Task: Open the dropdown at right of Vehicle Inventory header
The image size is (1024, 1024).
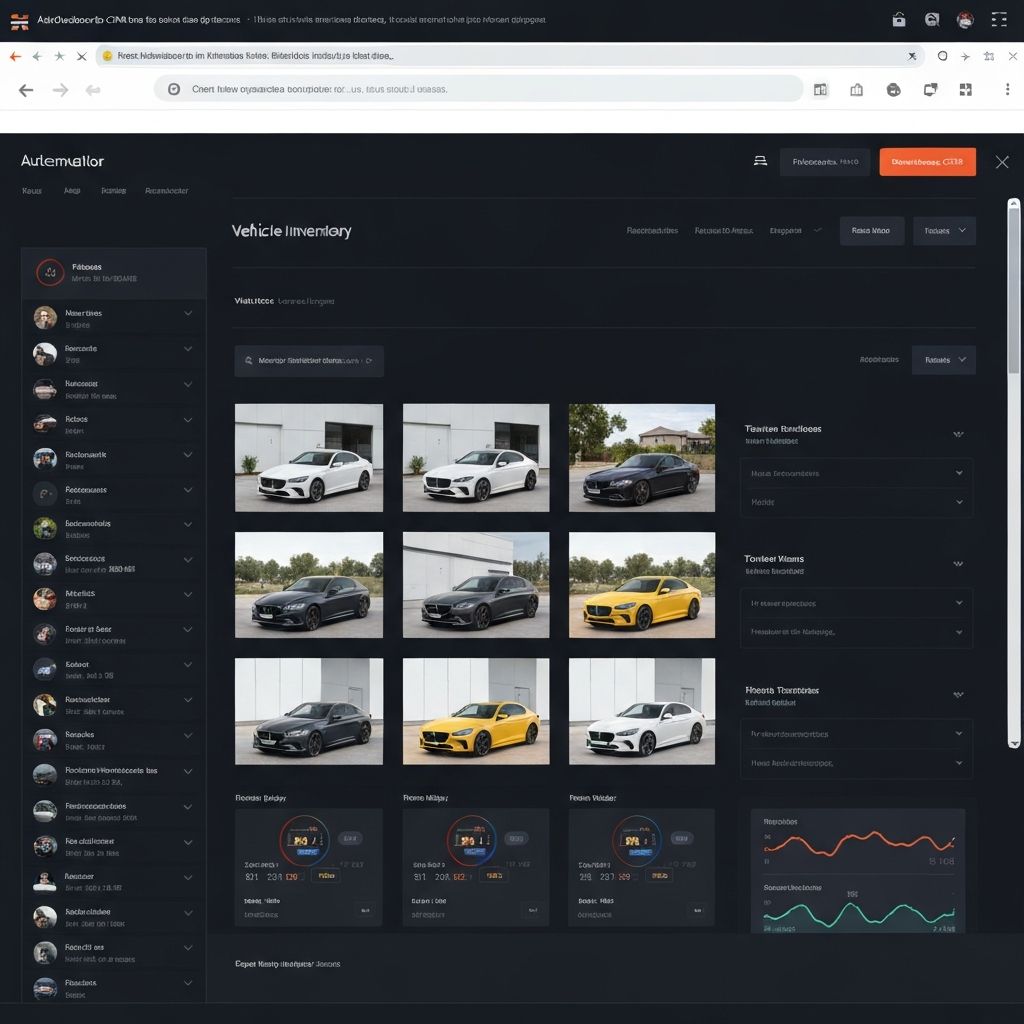Action: tap(944, 231)
